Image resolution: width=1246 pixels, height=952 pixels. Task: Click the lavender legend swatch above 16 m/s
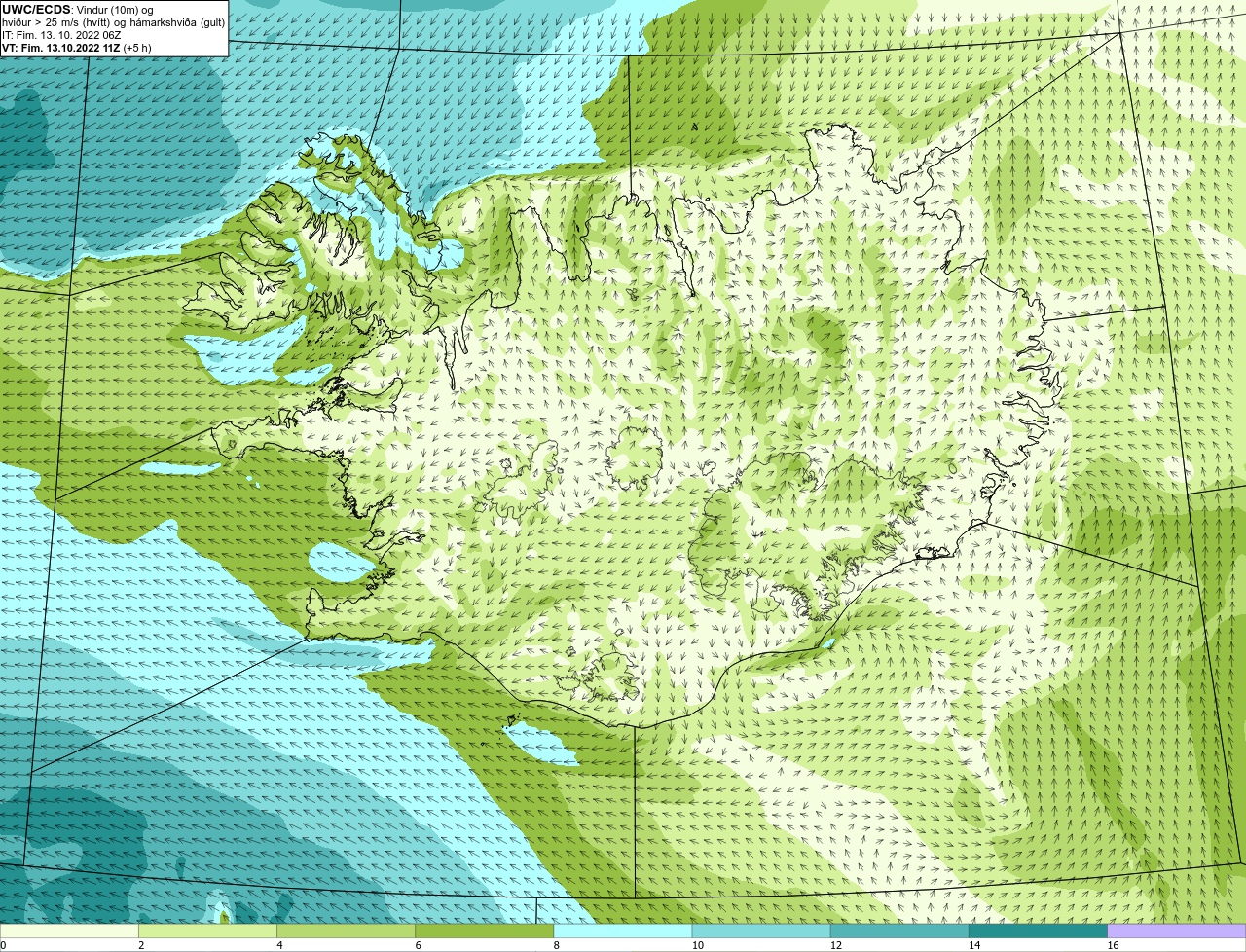[x=1177, y=932]
